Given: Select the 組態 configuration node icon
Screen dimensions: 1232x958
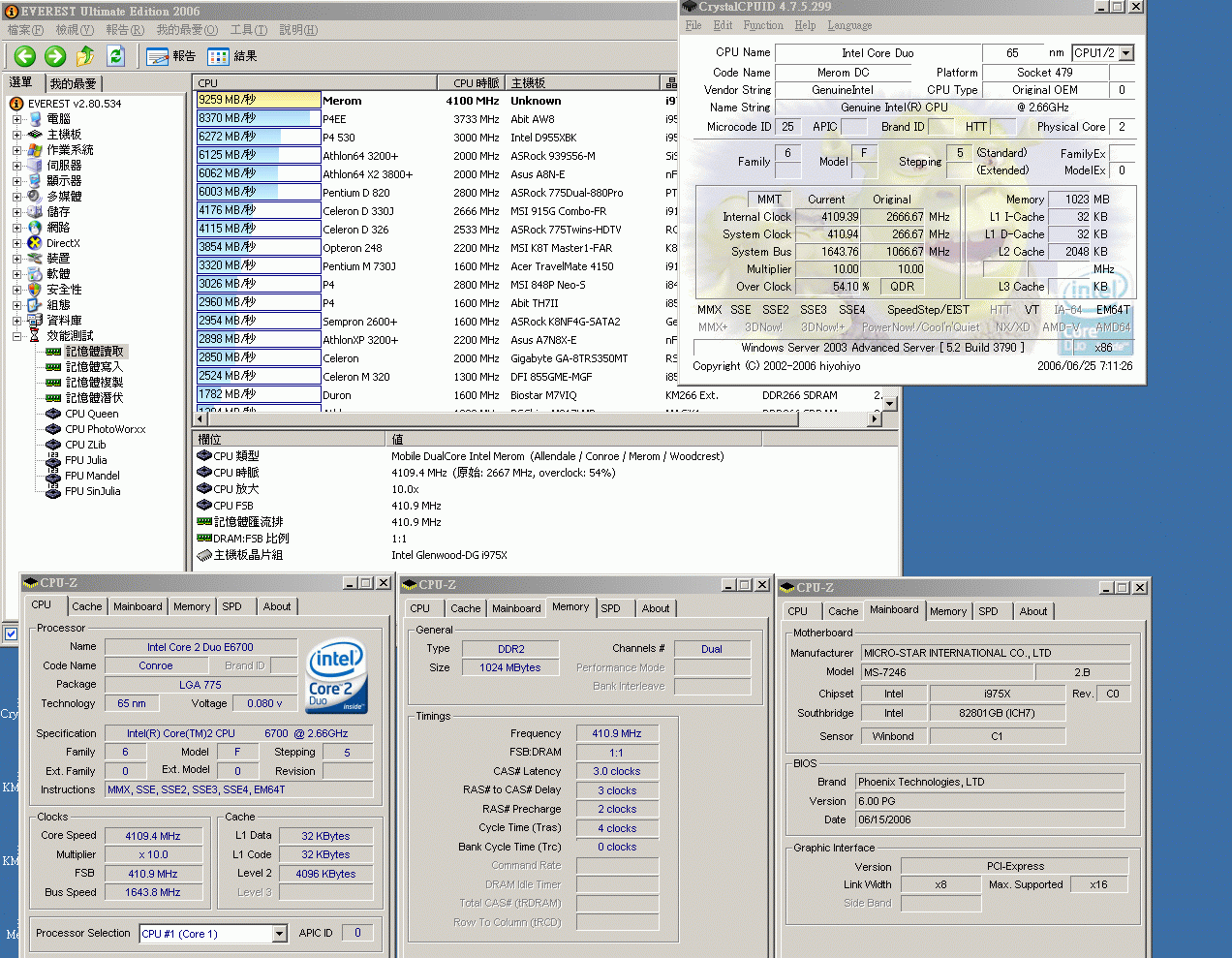Looking at the screenshot, I should click(36, 305).
